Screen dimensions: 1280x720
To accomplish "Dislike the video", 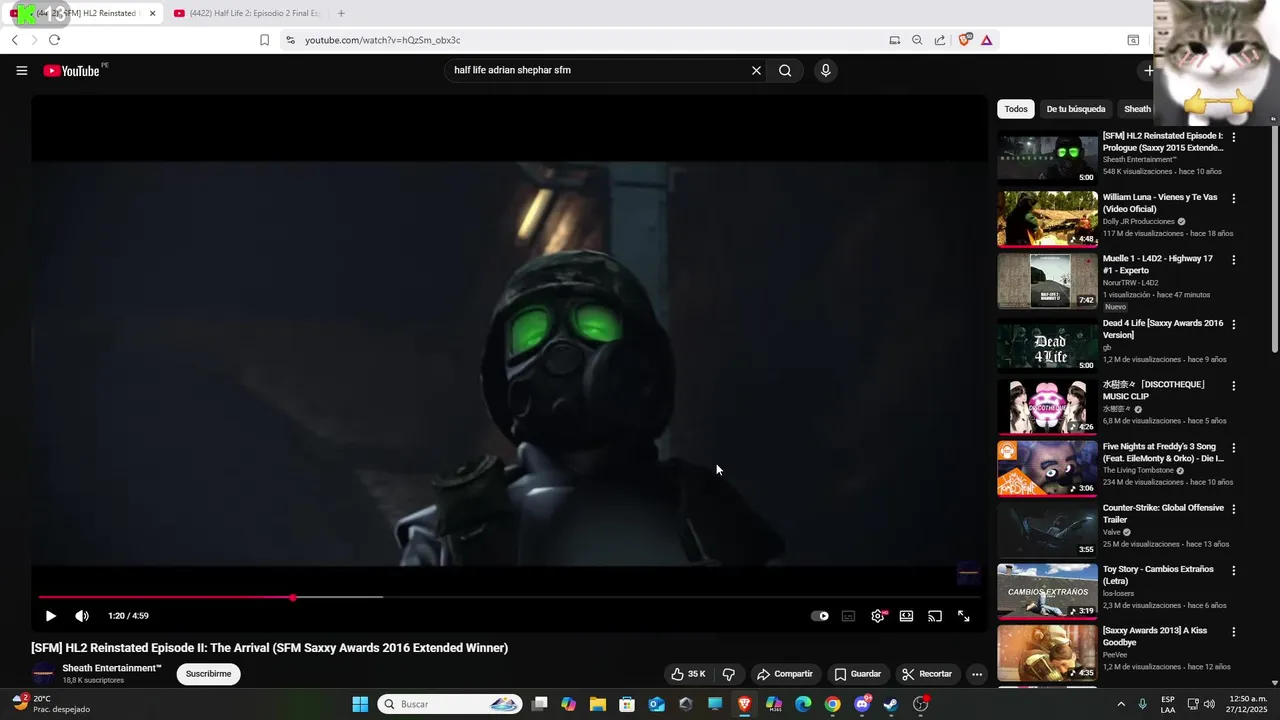I will (729, 674).
